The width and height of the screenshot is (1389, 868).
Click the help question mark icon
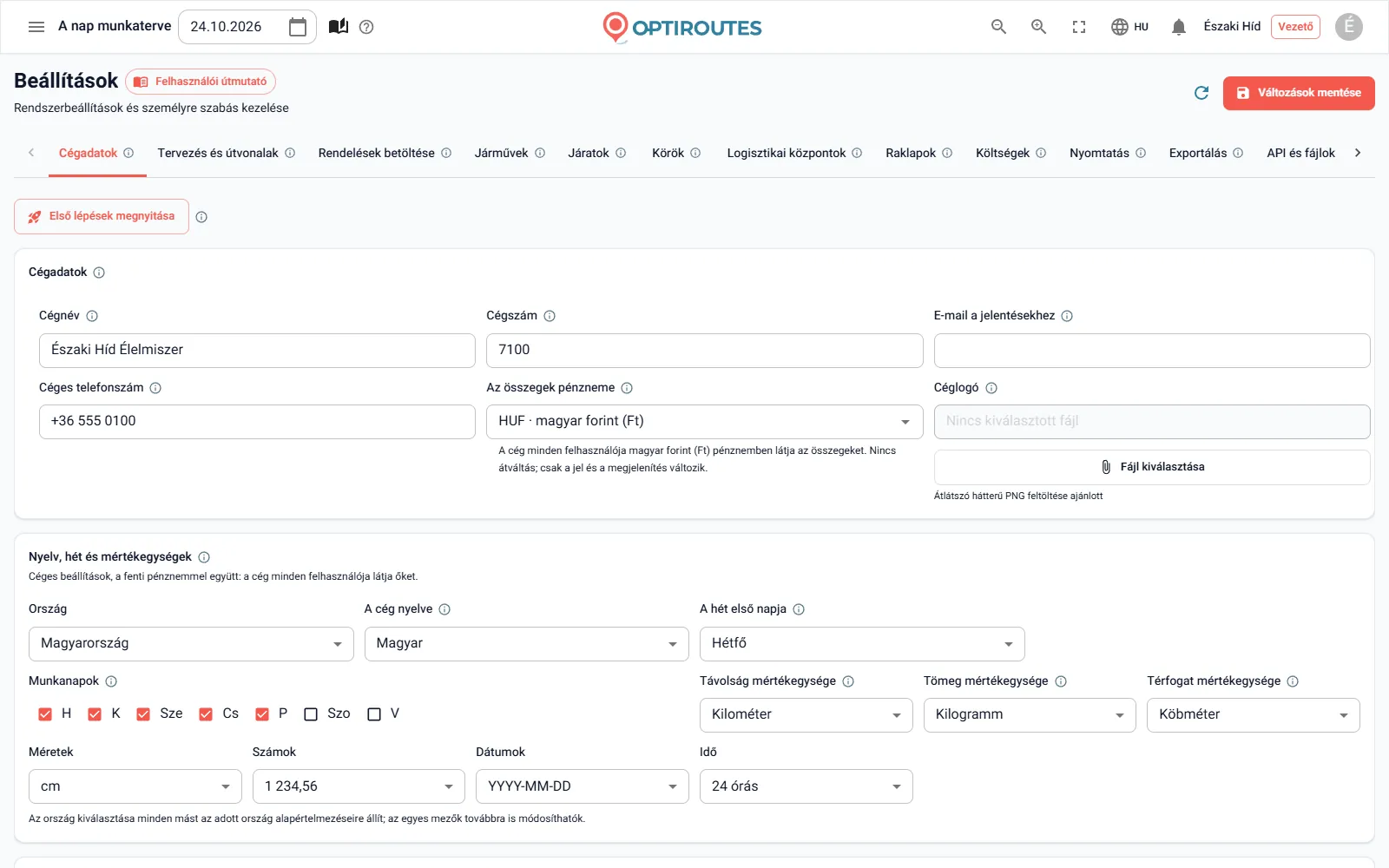366,27
